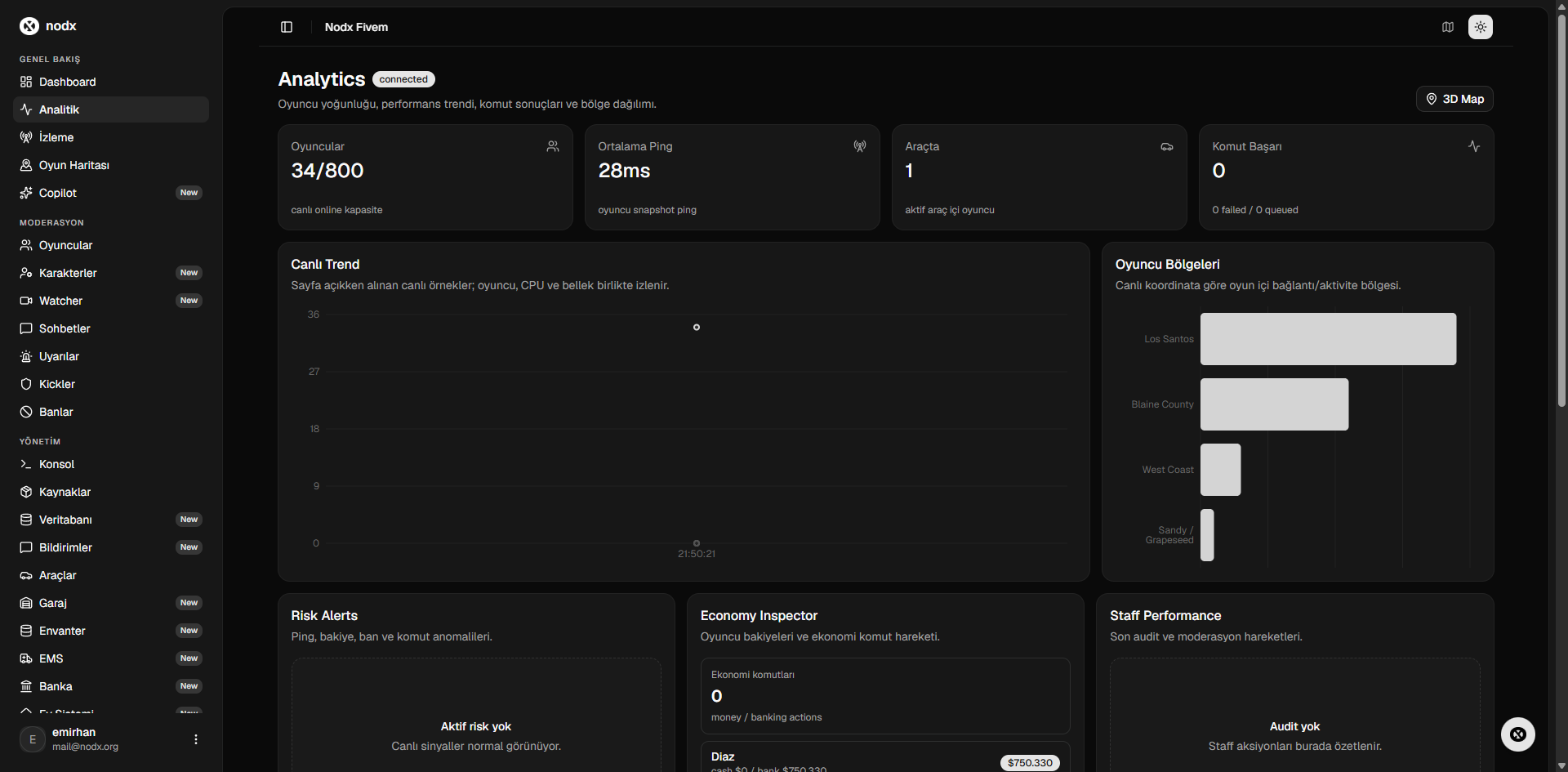Click the activity icon in Komut Başarı card
The width and height of the screenshot is (1568, 772).
pos(1474,146)
